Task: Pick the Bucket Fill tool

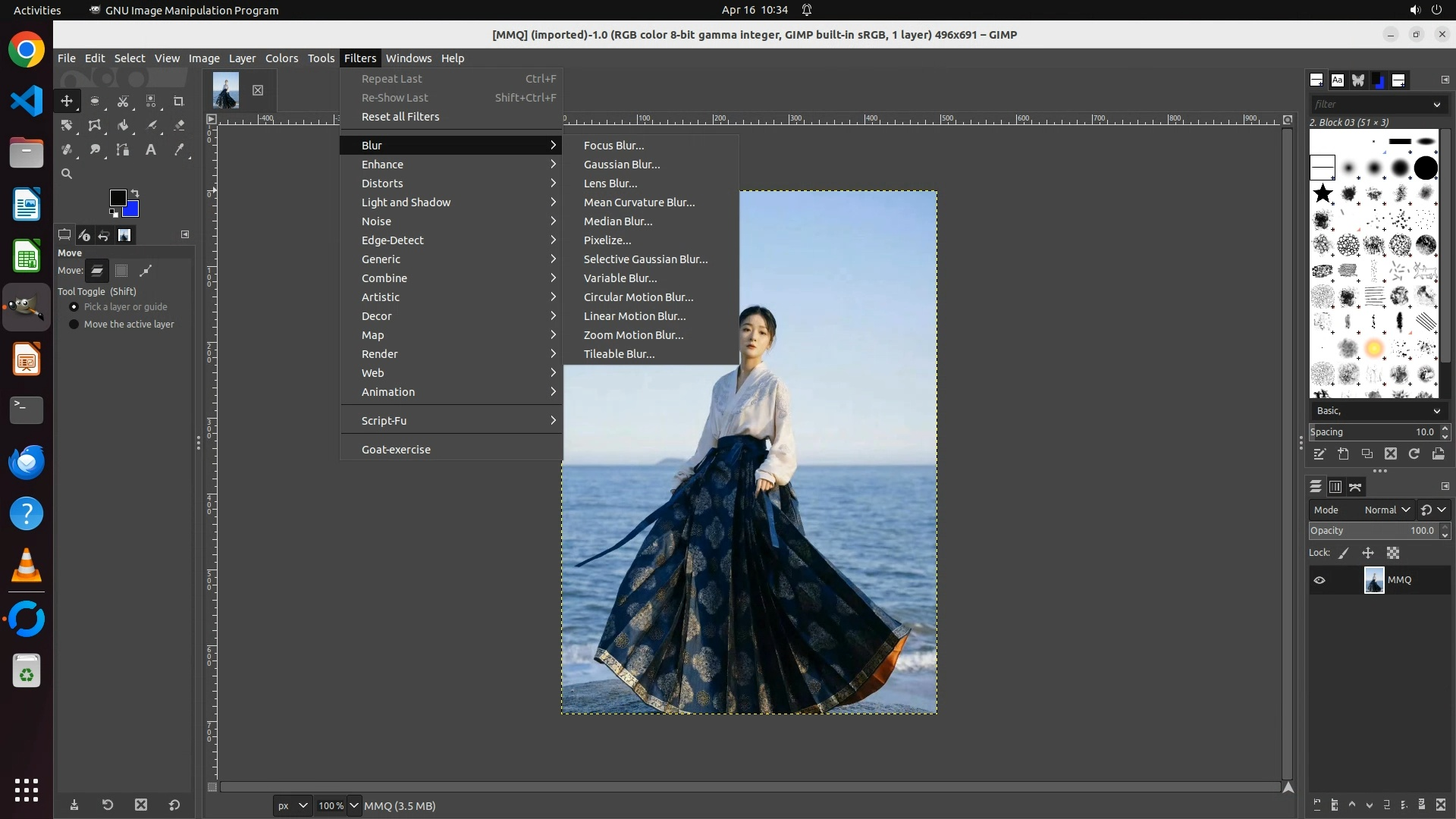Action: pos(123,125)
